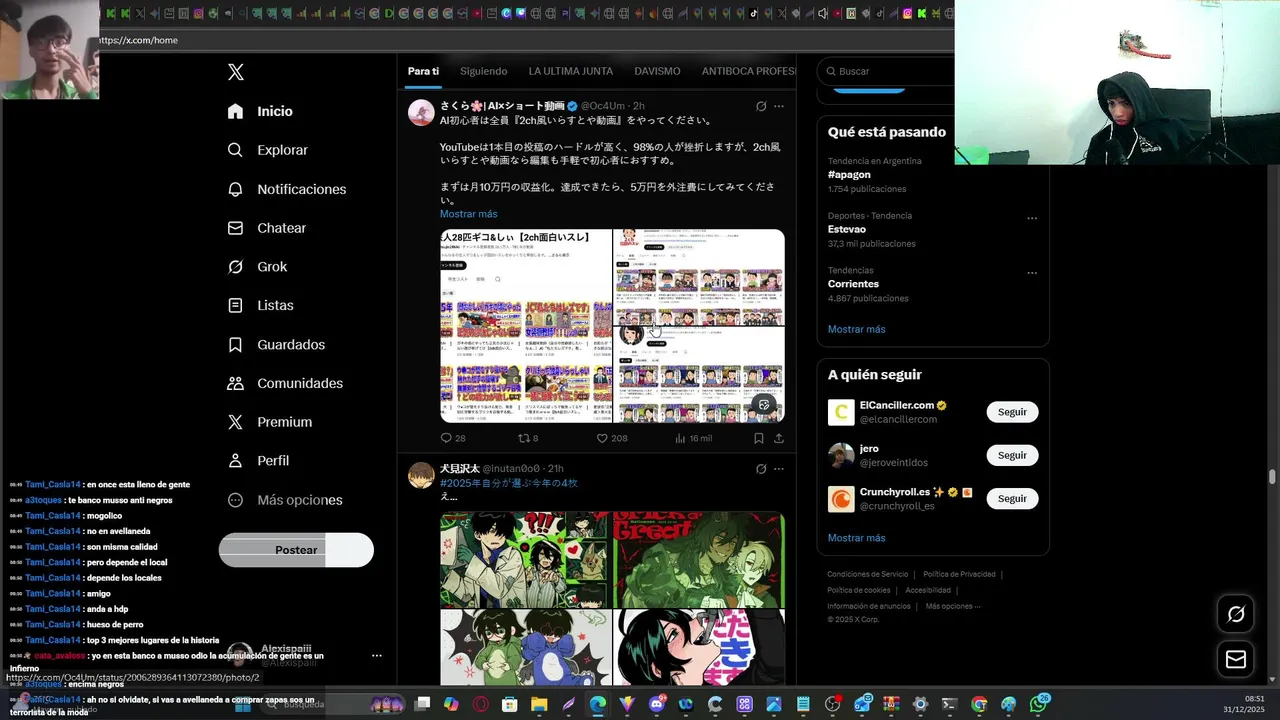Show more follow suggestions via Mostrar más
This screenshot has width=1280, height=720.
[x=856, y=538]
